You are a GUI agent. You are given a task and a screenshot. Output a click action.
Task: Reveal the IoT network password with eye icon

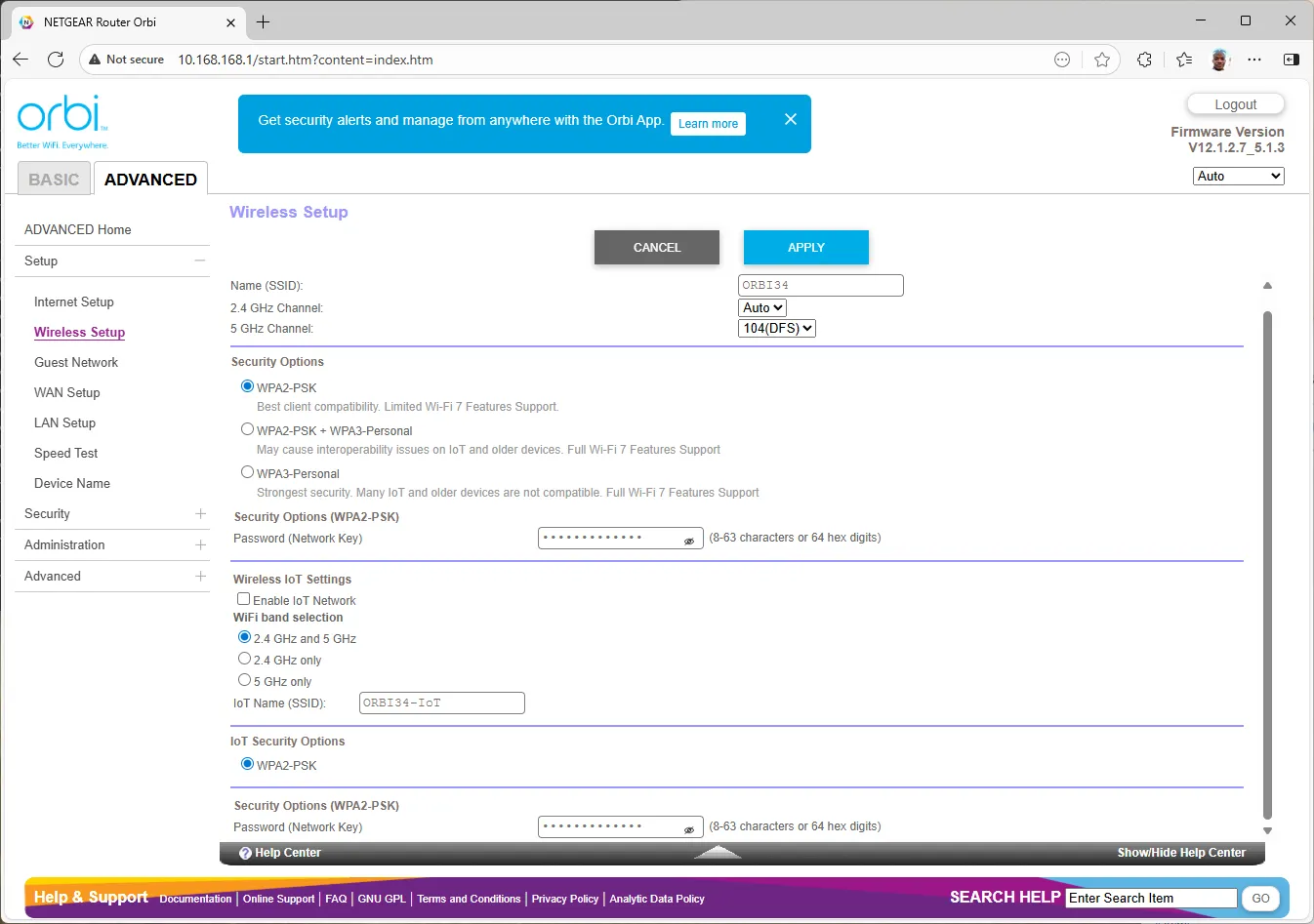pos(689,829)
